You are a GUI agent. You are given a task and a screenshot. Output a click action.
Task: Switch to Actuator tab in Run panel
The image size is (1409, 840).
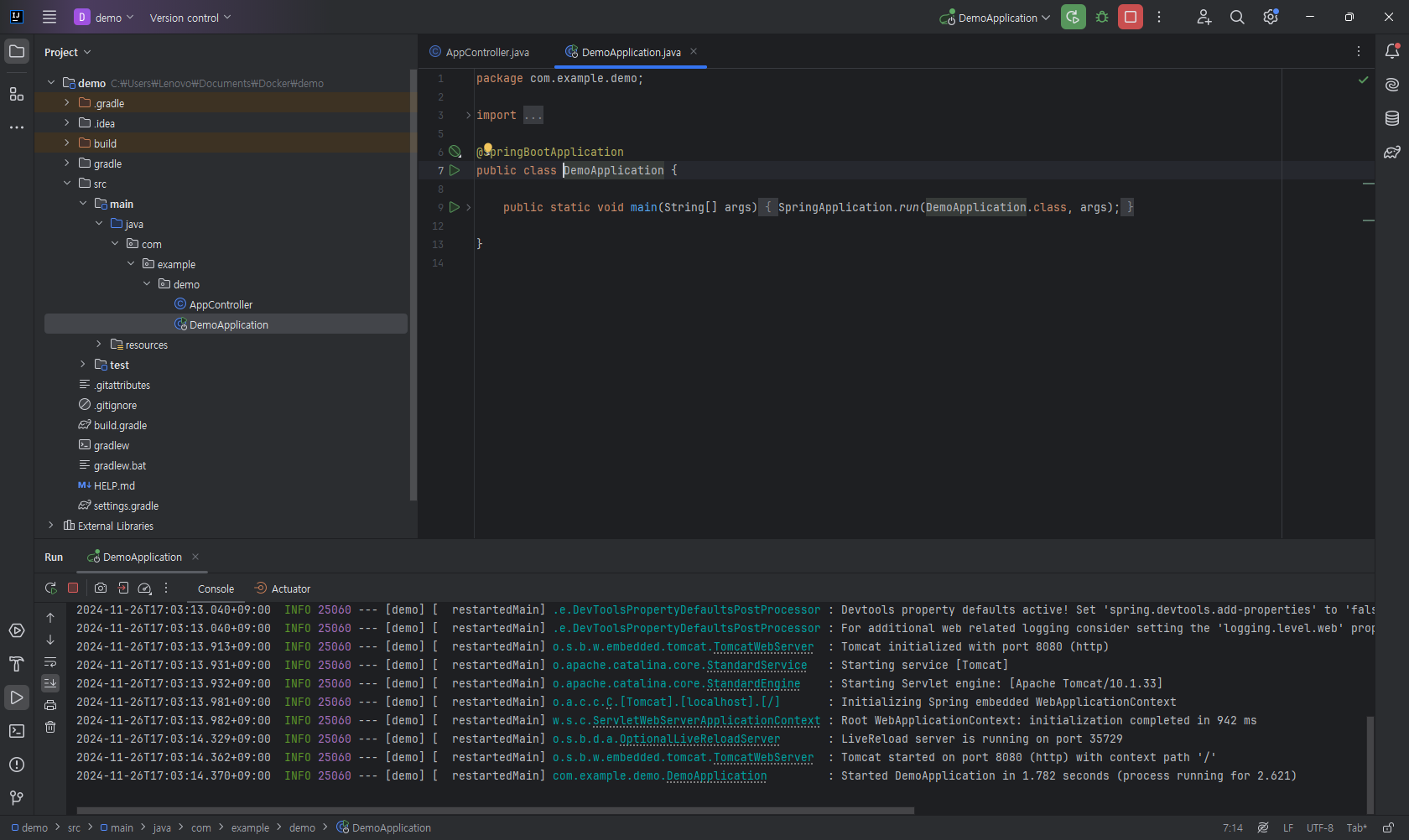283,589
